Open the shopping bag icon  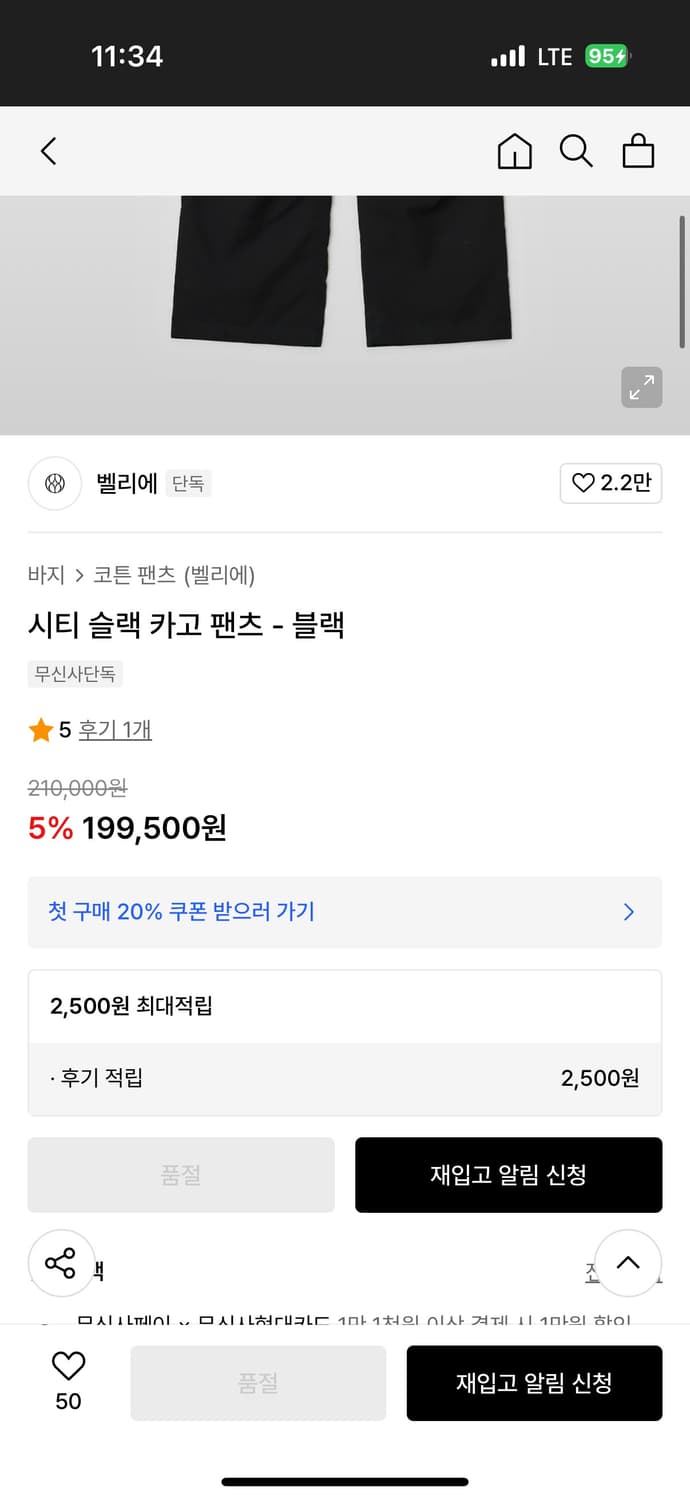(x=638, y=151)
